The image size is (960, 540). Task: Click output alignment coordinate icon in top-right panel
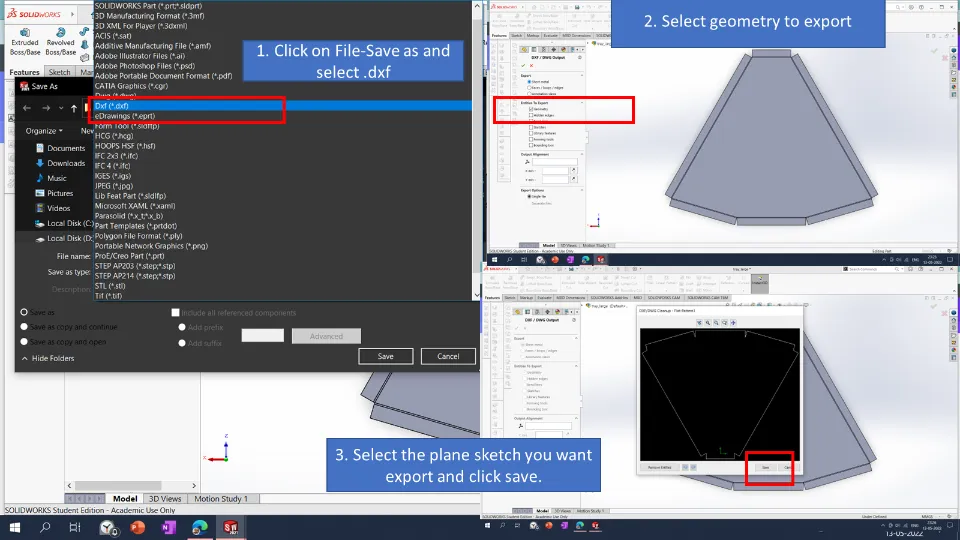(x=527, y=162)
